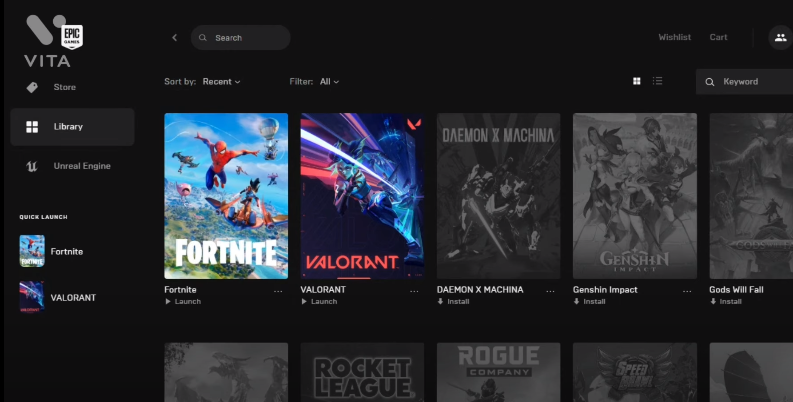Click the Fortnite title text
Viewport: 793px width, 402px height.
coord(180,290)
